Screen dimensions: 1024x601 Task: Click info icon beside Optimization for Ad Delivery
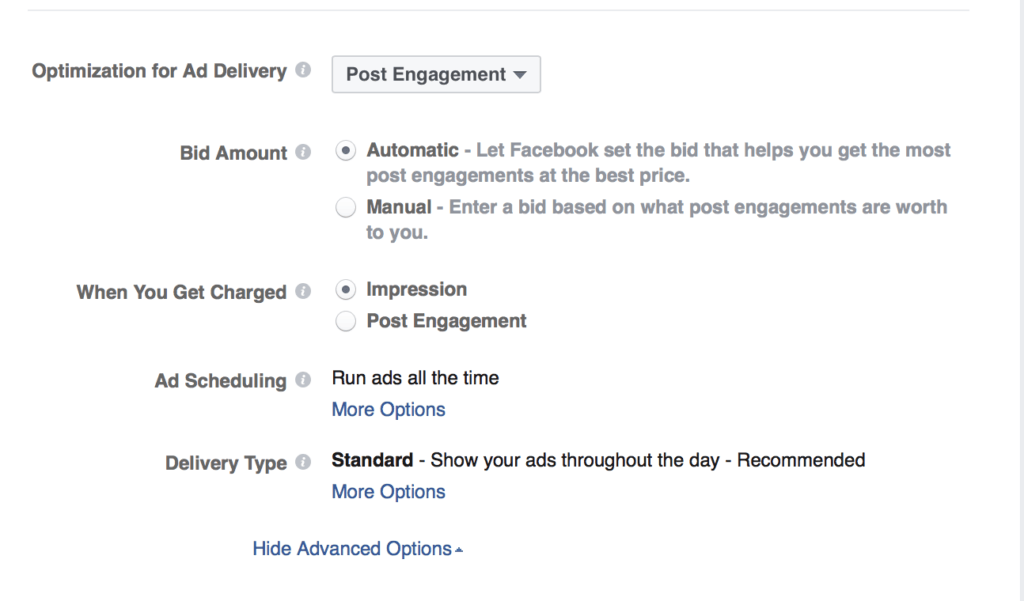tap(303, 72)
